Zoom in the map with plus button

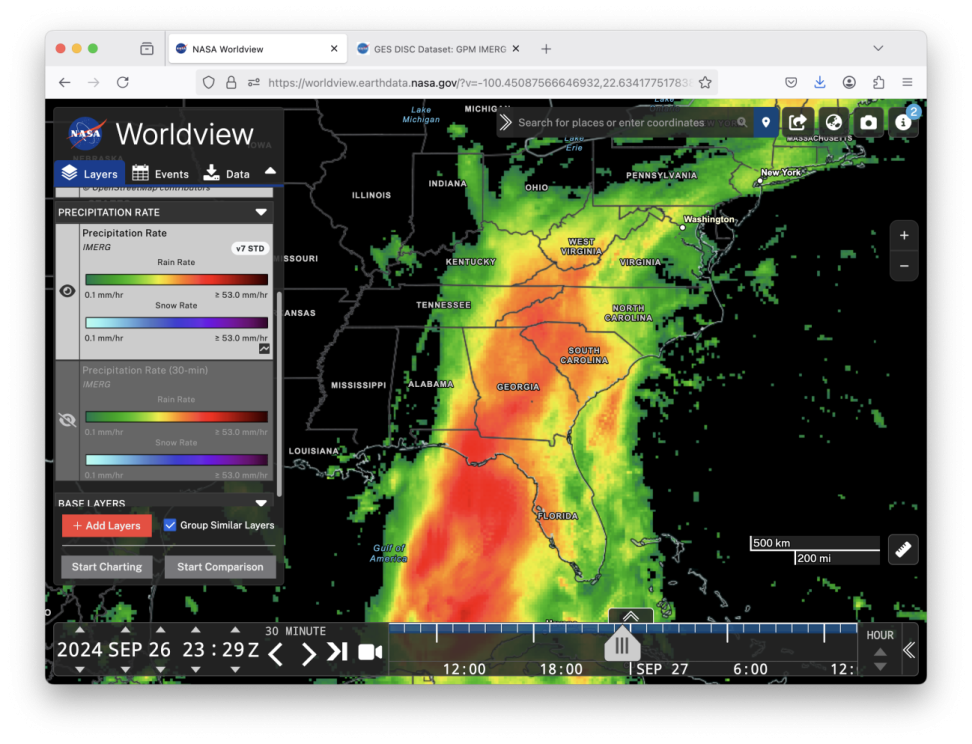904,236
